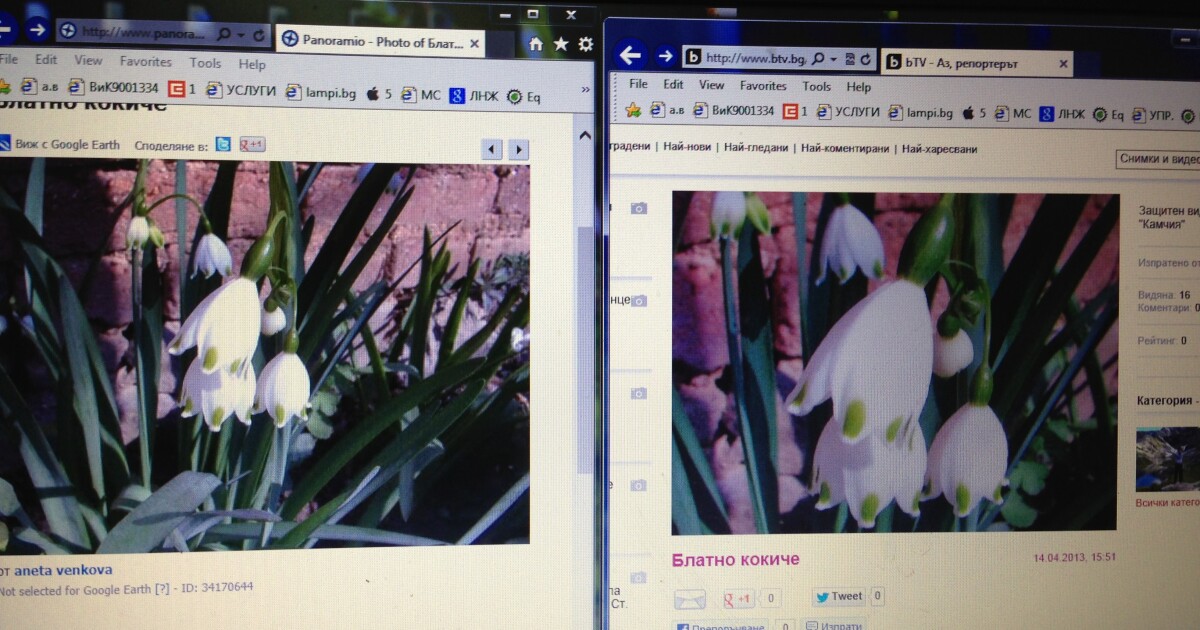Image resolution: width=1200 pixels, height=630 pixels.
Task: Open the УПР. favorite in the bTV window
Action: click(x=1153, y=115)
